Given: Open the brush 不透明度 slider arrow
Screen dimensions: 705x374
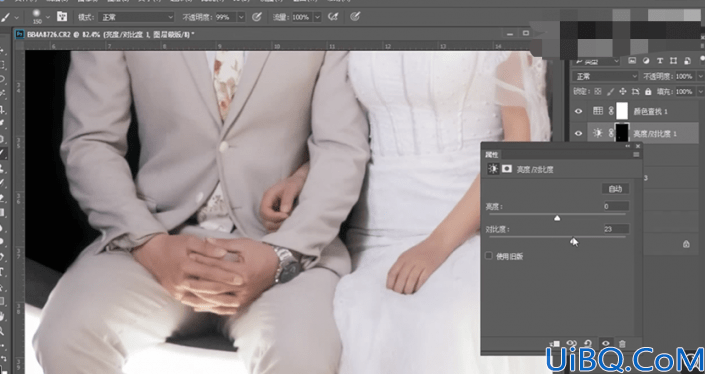Looking at the screenshot, I should pos(241,17).
